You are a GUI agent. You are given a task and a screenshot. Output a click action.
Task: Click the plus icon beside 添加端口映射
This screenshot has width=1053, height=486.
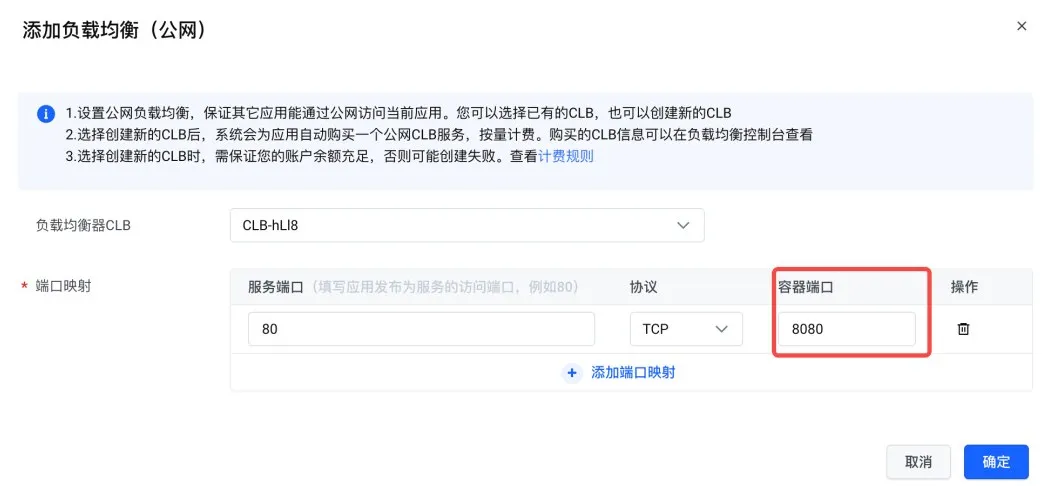coord(573,372)
